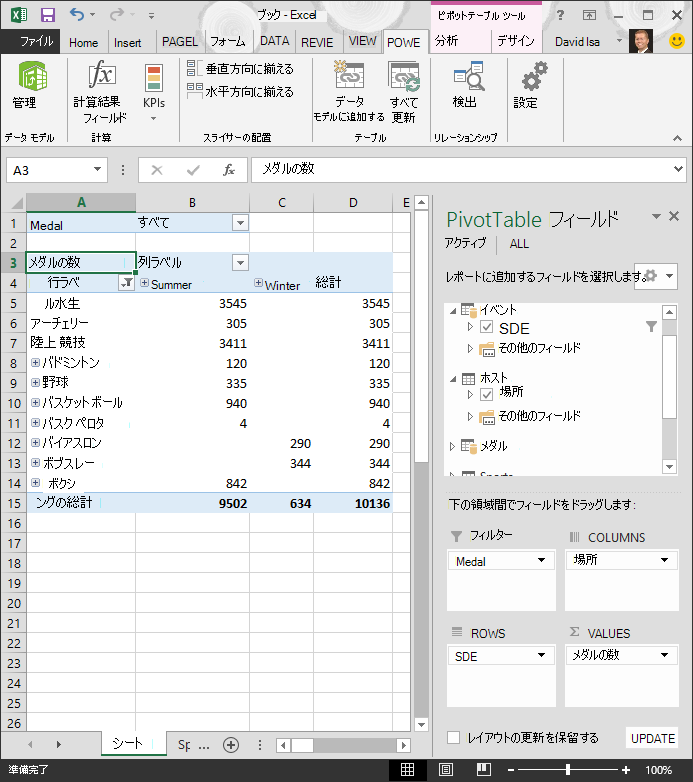Click the insert function fx icon
The height and width of the screenshot is (782, 693).
pos(229,170)
